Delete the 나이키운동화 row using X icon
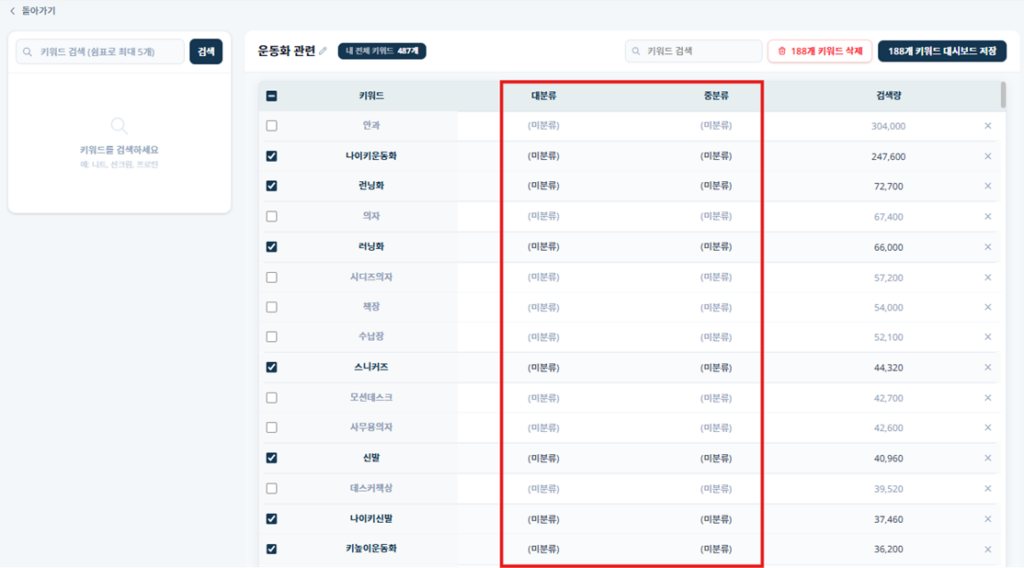Screen dimensions: 1024x568 (987, 156)
